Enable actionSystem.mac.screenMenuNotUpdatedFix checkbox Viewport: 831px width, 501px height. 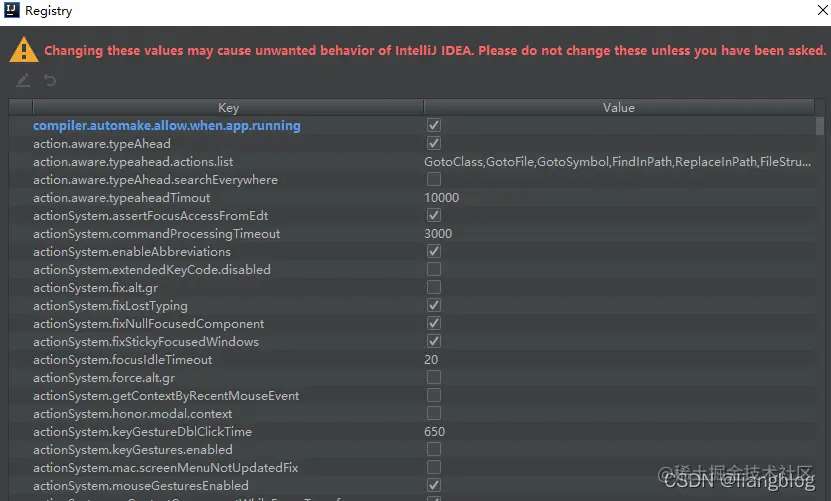[434, 468]
